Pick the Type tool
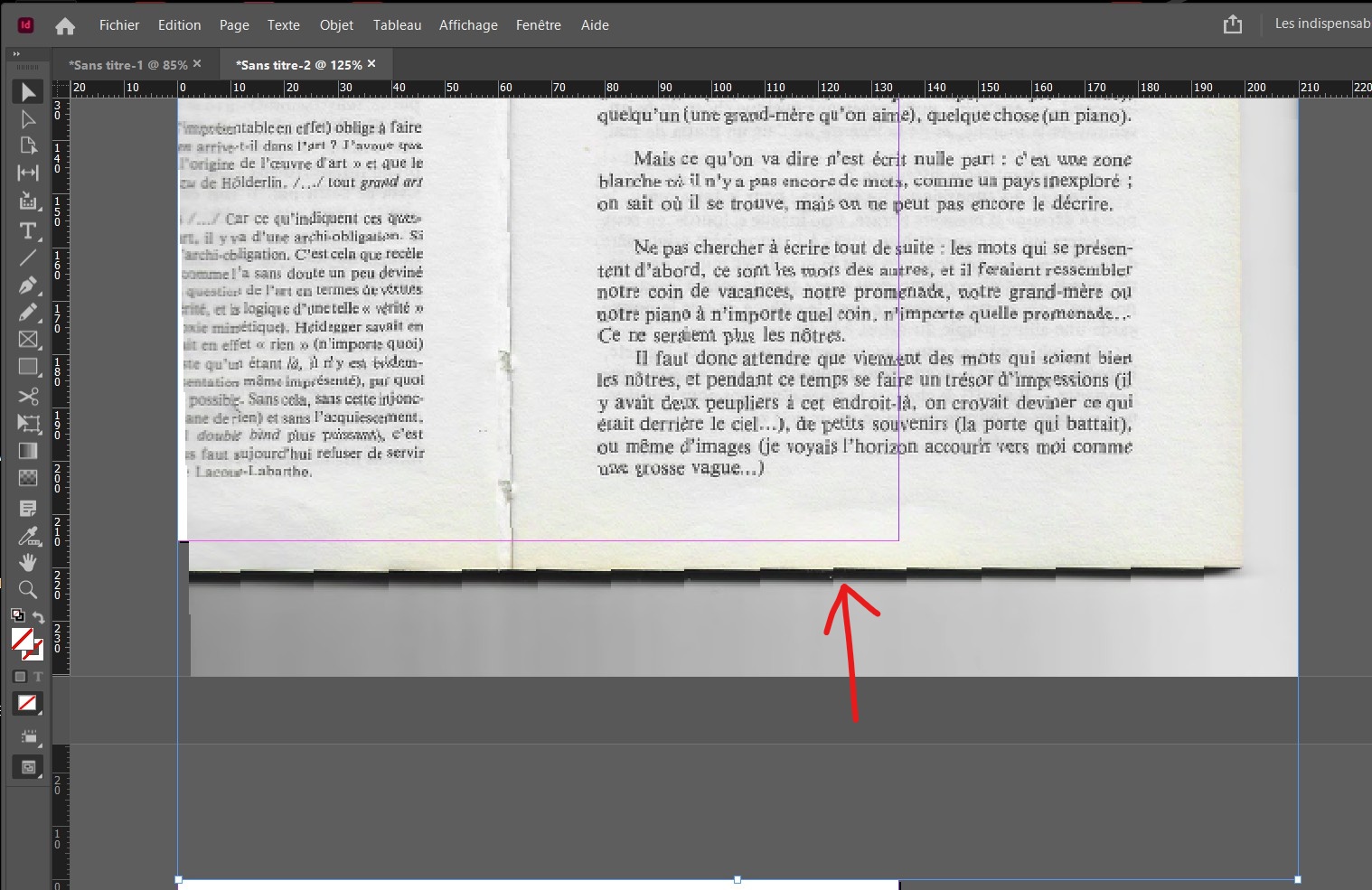This screenshot has height=890, width=1372. 28,231
